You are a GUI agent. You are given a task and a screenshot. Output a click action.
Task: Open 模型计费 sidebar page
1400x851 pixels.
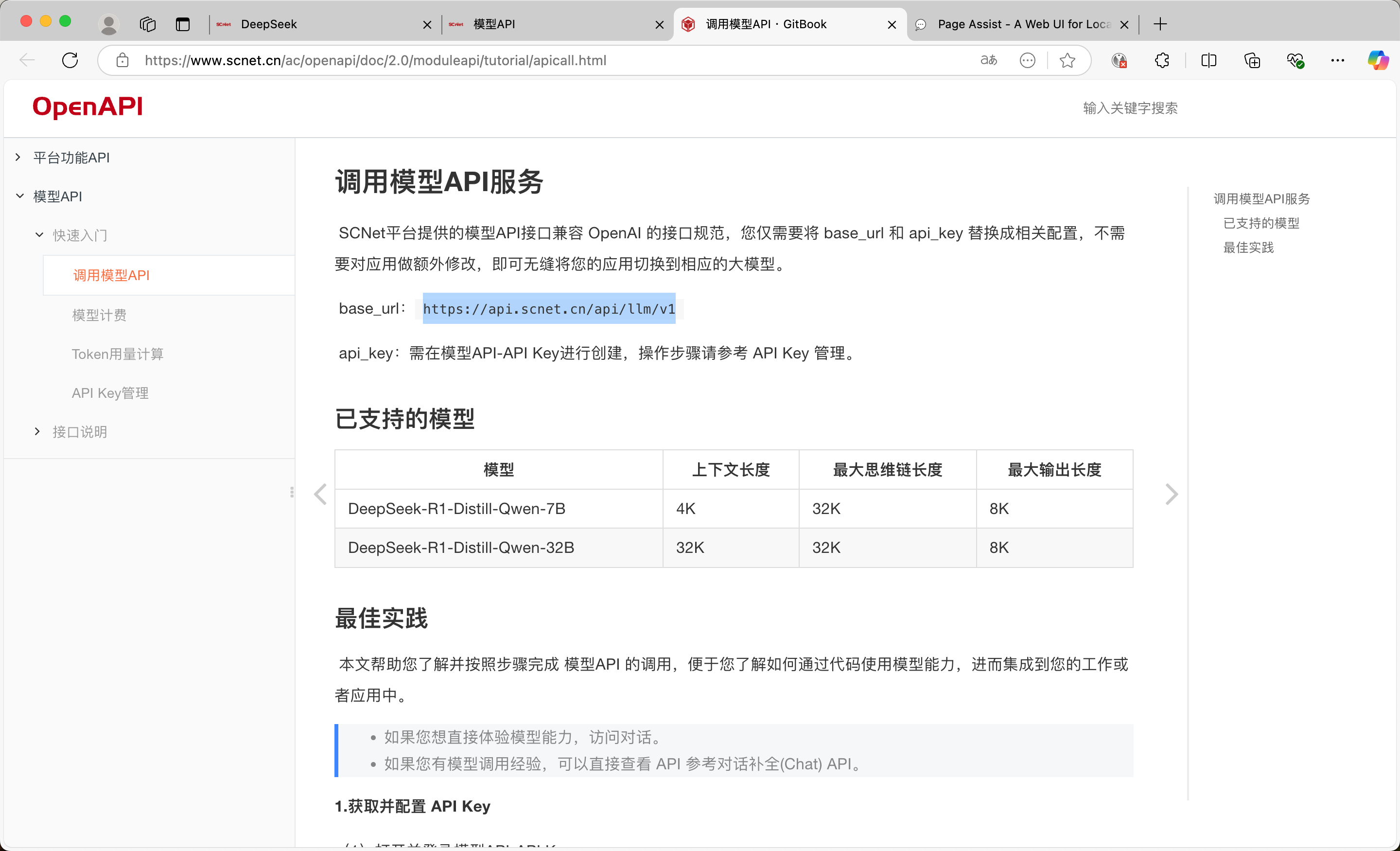pos(100,315)
